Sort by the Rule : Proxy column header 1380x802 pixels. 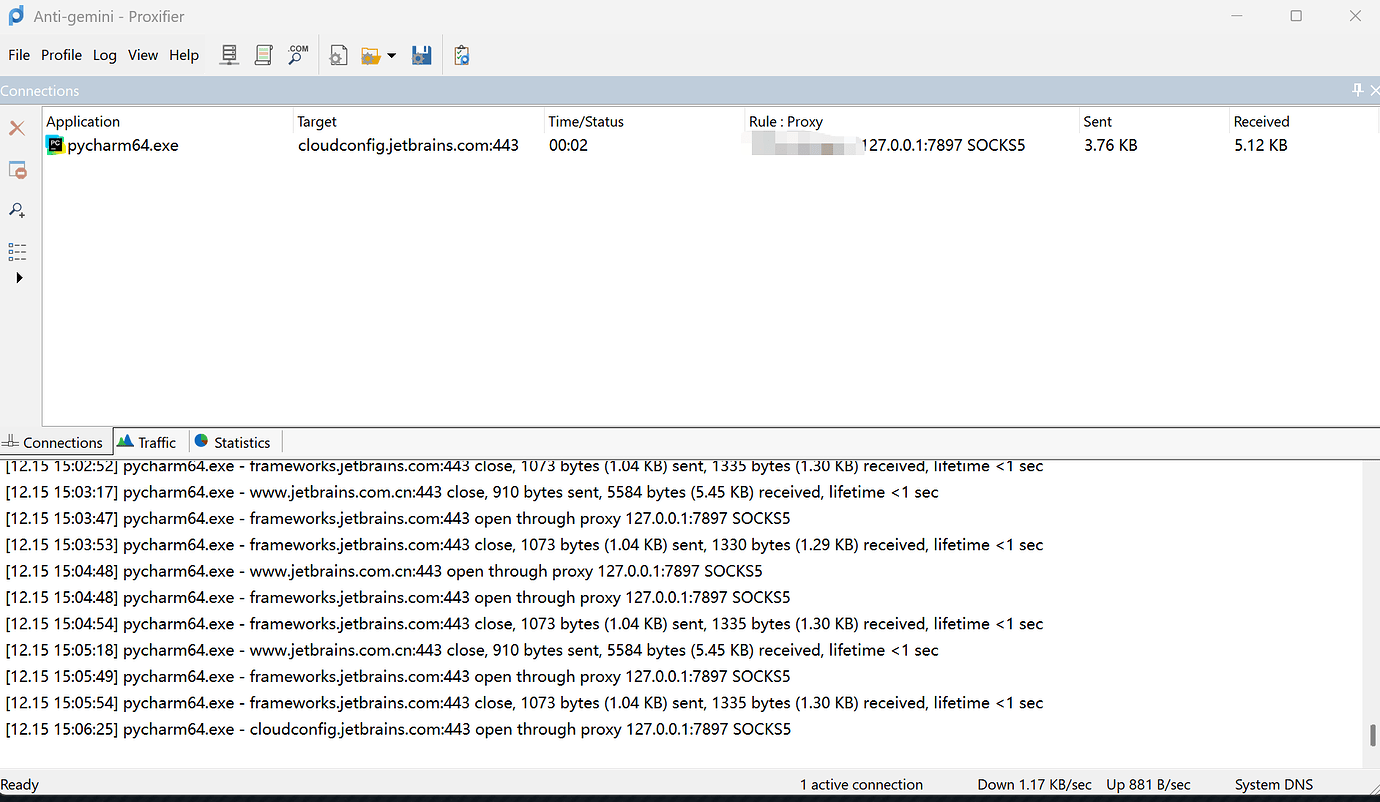pos(912,122)
